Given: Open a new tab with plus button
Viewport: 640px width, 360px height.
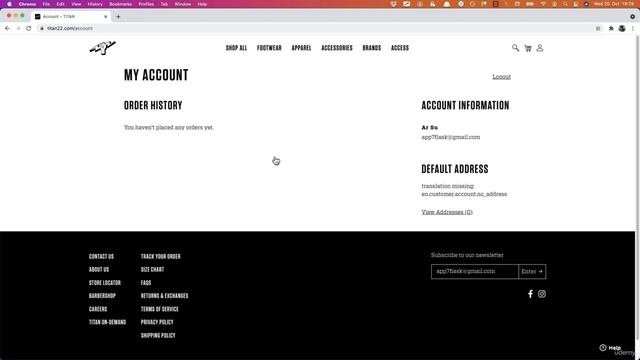Looking at the screenshot, I should [x=118, y=16].
